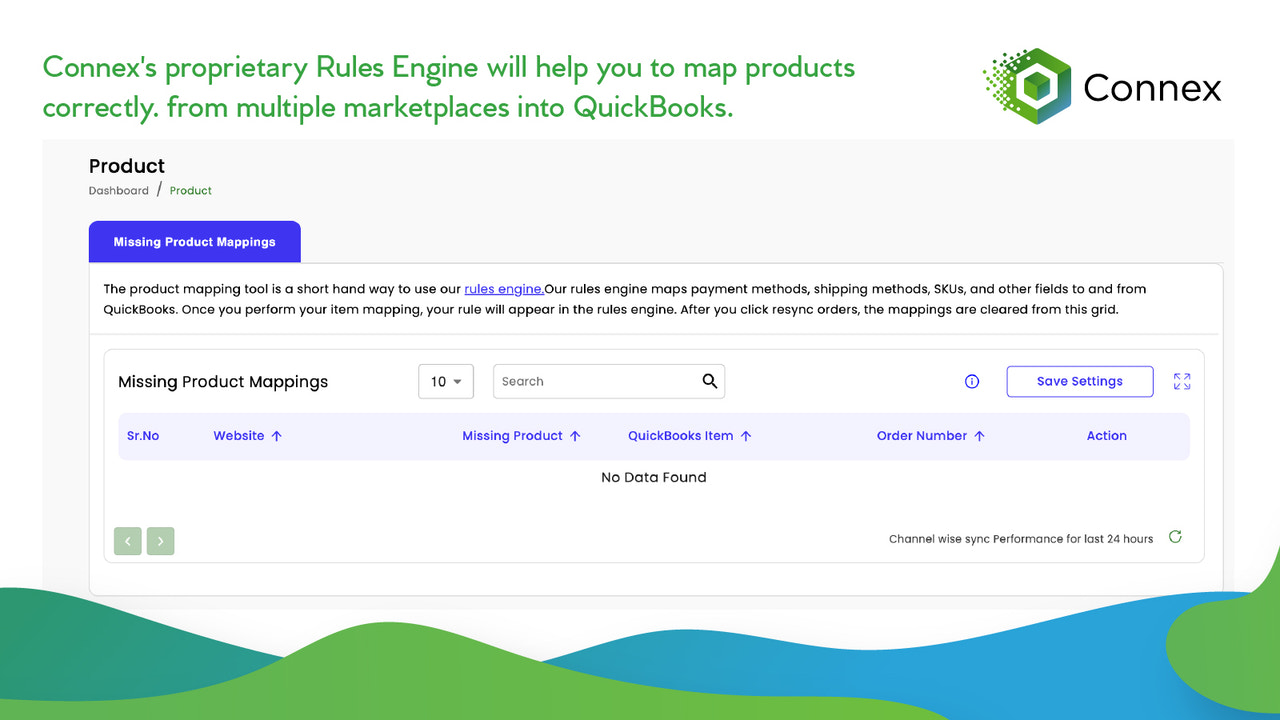1280x720 pixels.
Task: Select the Missing Product Mappings tab
Action: coord(194,241)
